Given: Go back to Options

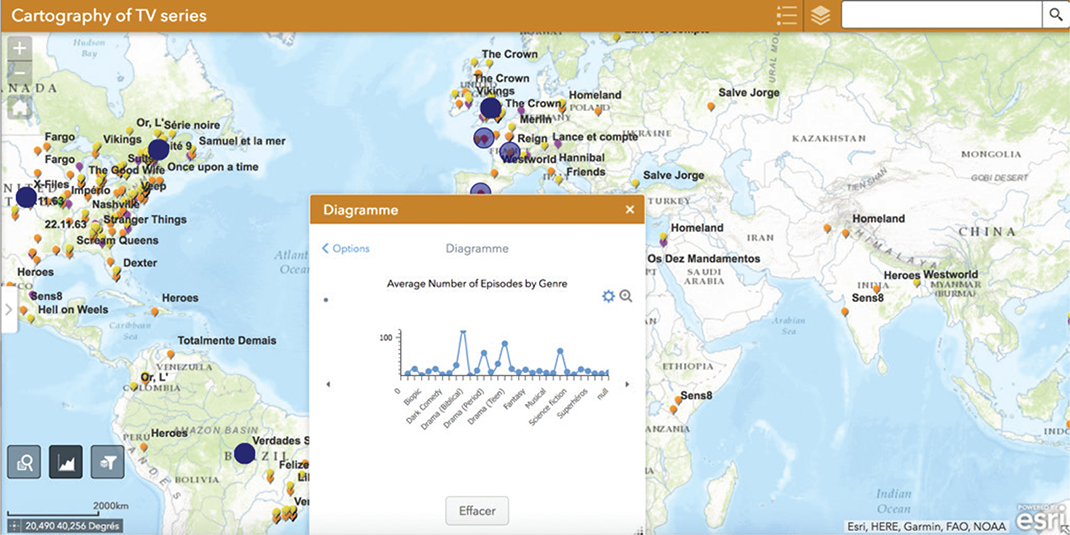Looking at the screenshot, I should (345, 248).
